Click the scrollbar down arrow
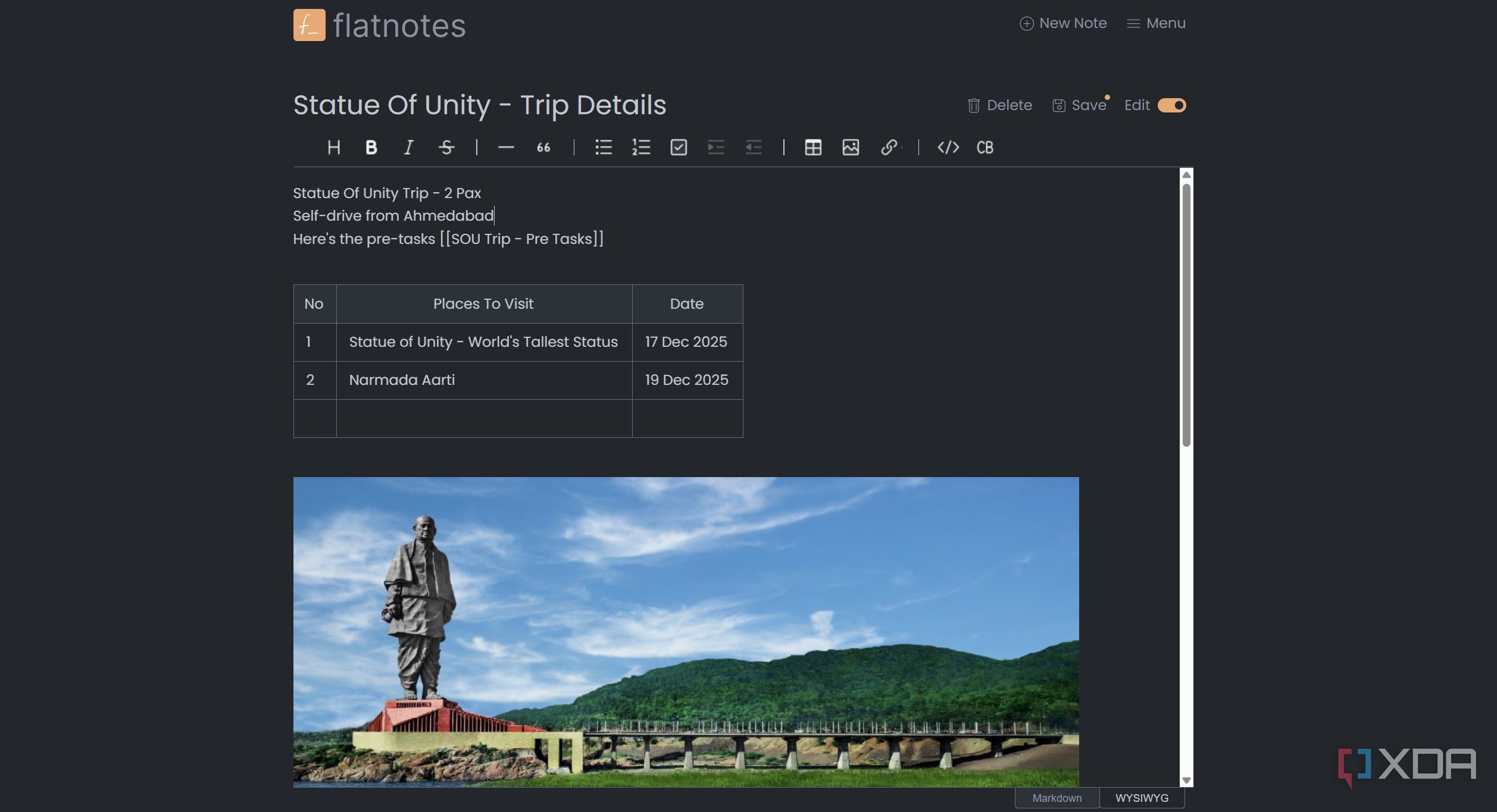 click(x=1186, y=780)
